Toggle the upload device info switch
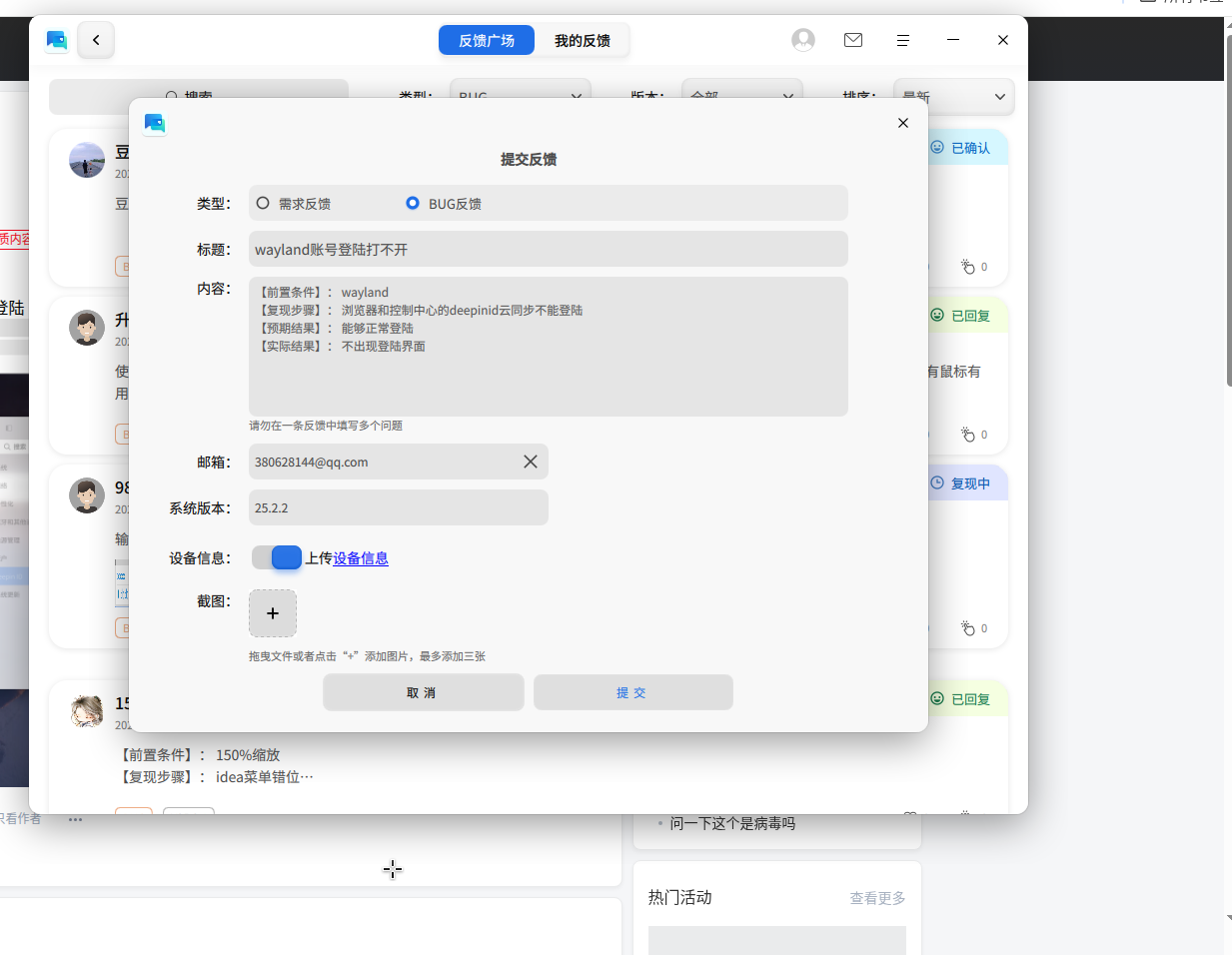The image size is (1232, 955). (x=277, y=557)
